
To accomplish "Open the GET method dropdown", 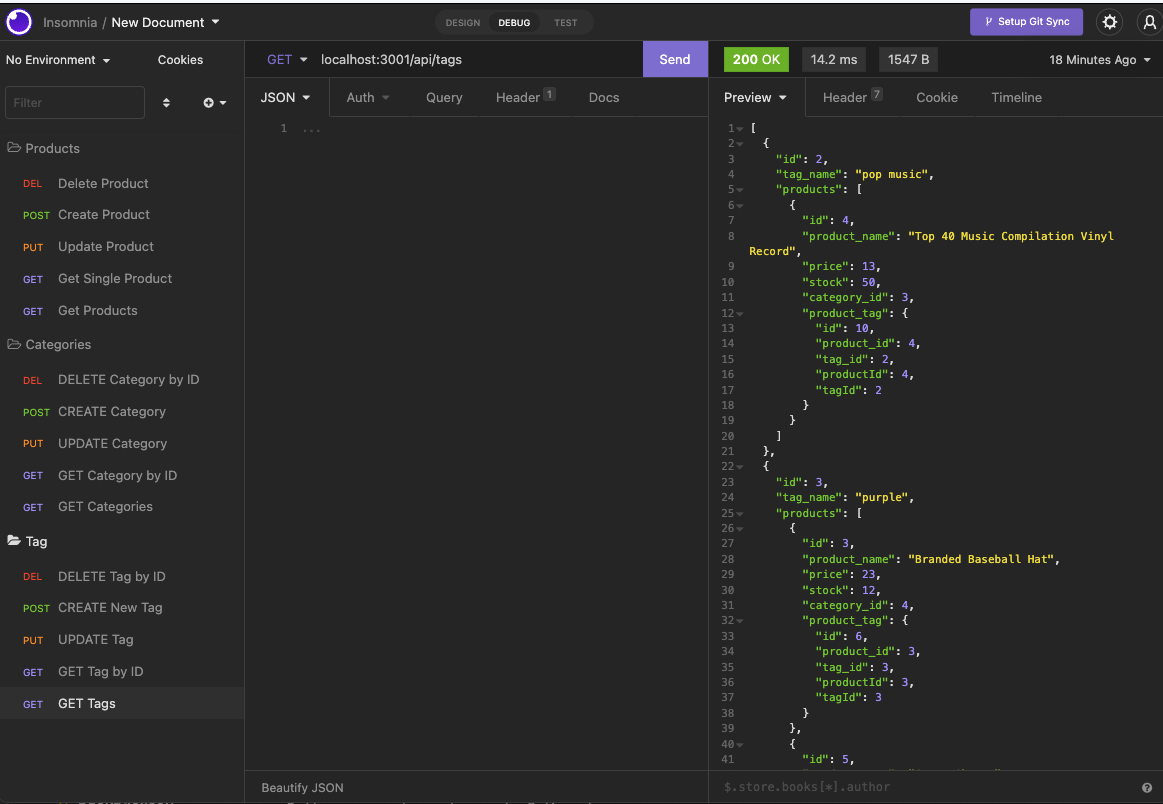I will click(287, 59).
